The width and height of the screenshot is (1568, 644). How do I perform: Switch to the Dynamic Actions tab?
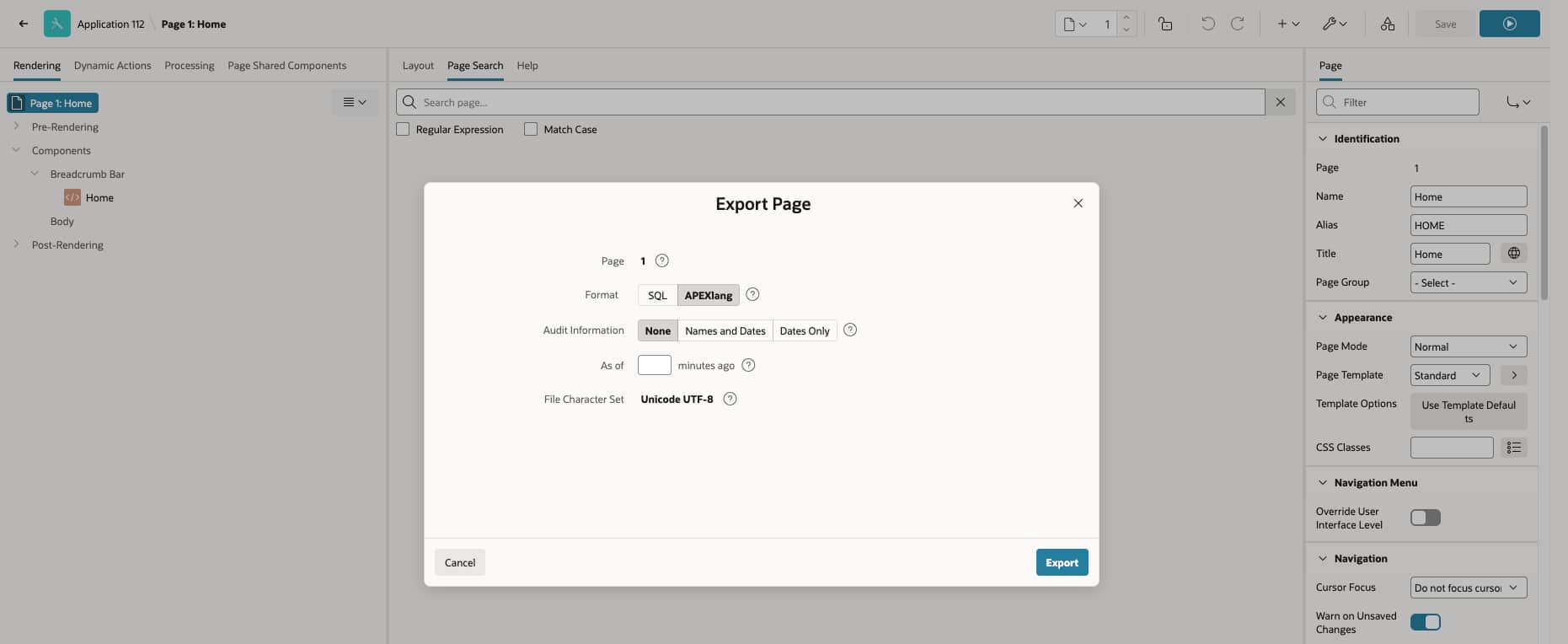tap(113, 65)
